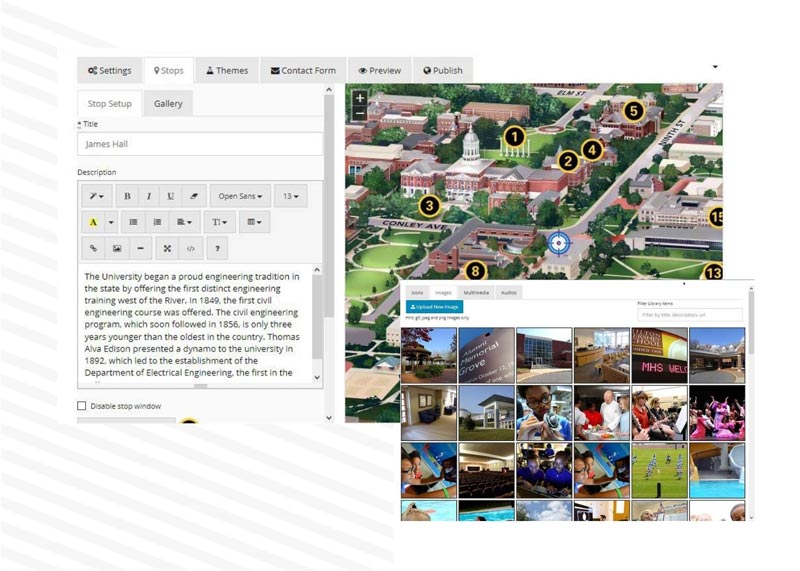Screen dimensions: 800x571
Task: Click the Upload New Image button
Action: [x=435, y=307]
